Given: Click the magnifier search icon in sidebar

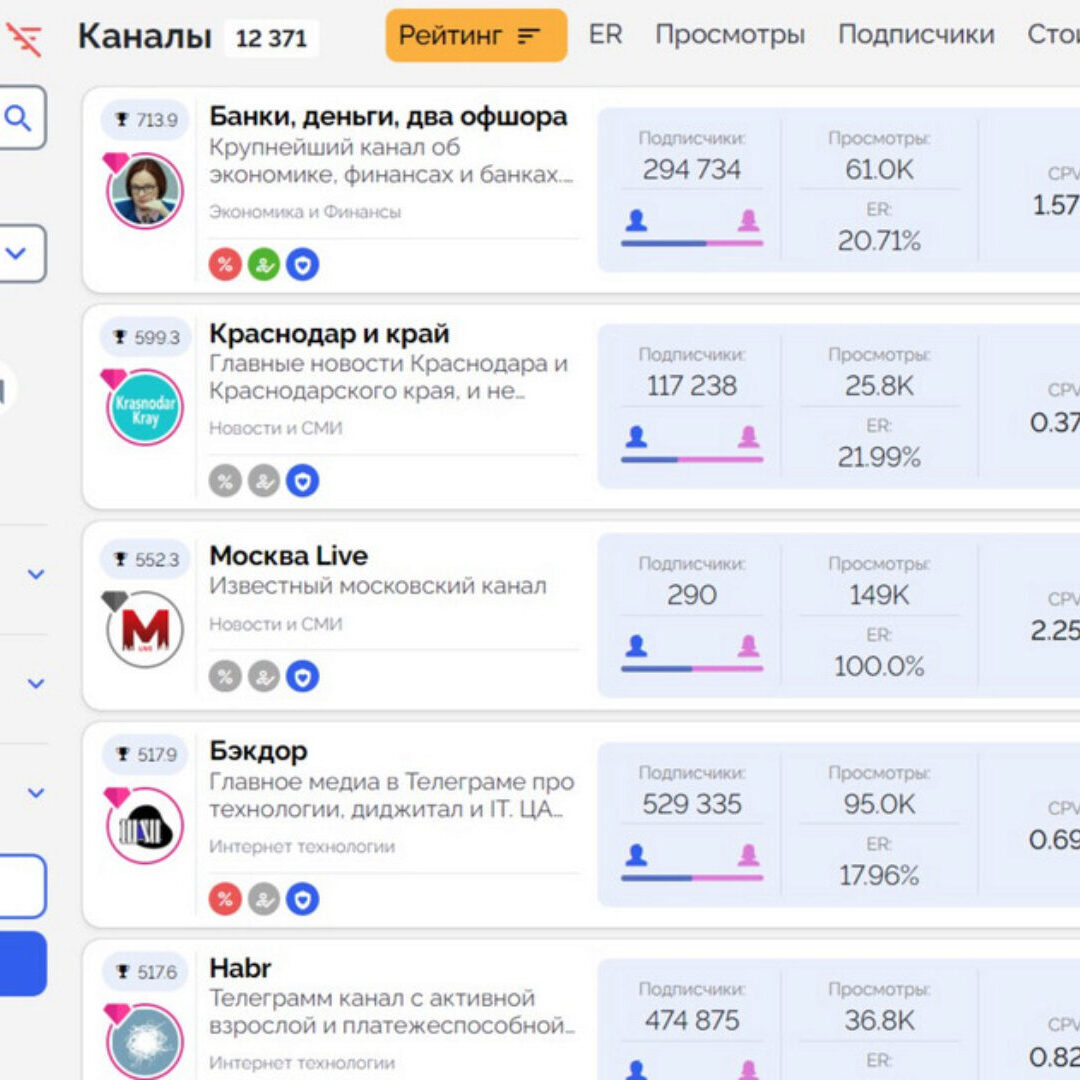Looking at the screenshot, I should click(19, 119).
